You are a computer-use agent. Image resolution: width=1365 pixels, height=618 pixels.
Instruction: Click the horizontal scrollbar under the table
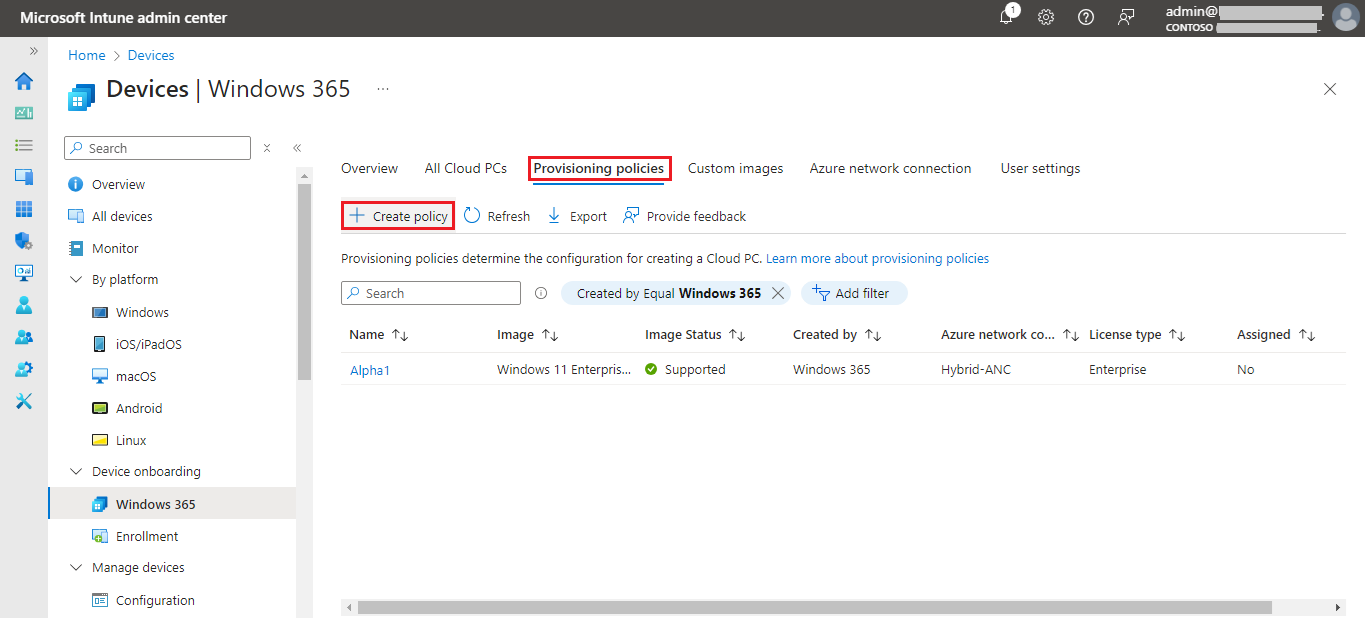point(815,607)
